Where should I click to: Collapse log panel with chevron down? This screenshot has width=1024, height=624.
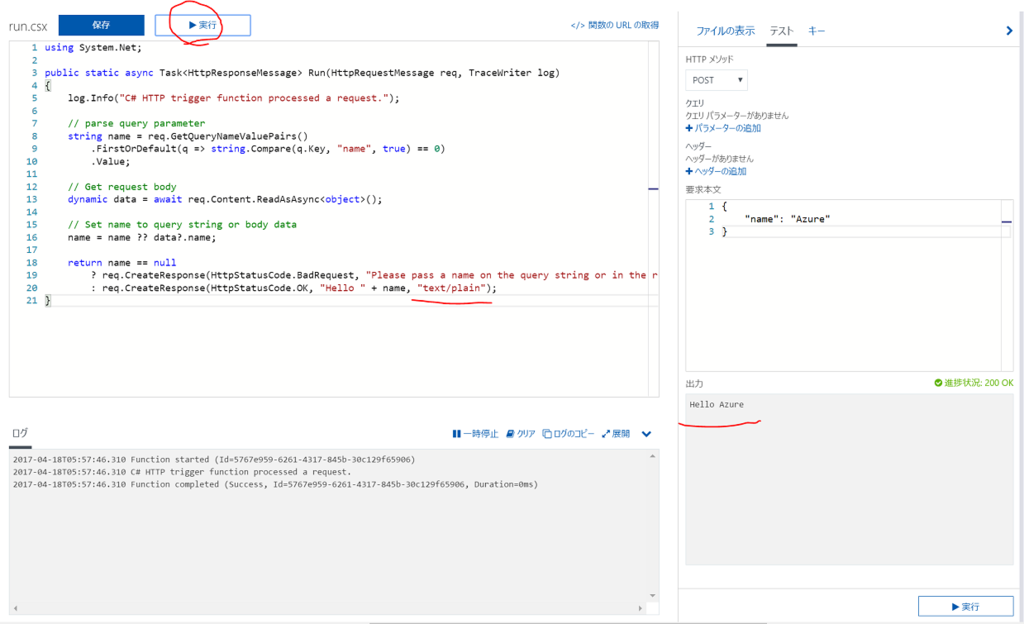646,434
